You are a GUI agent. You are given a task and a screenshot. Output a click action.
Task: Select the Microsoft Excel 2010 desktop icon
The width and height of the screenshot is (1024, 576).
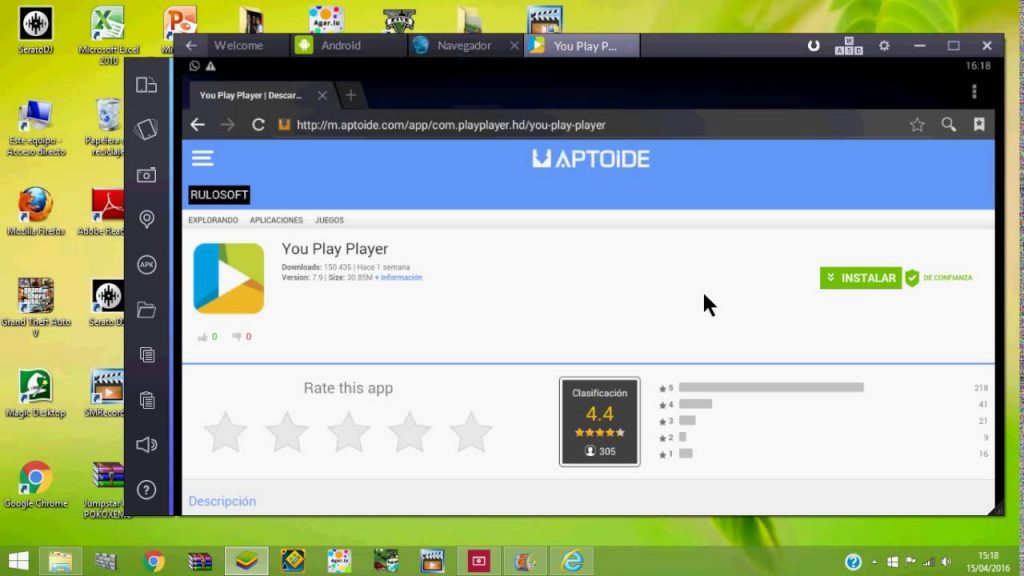click(108, 36)
